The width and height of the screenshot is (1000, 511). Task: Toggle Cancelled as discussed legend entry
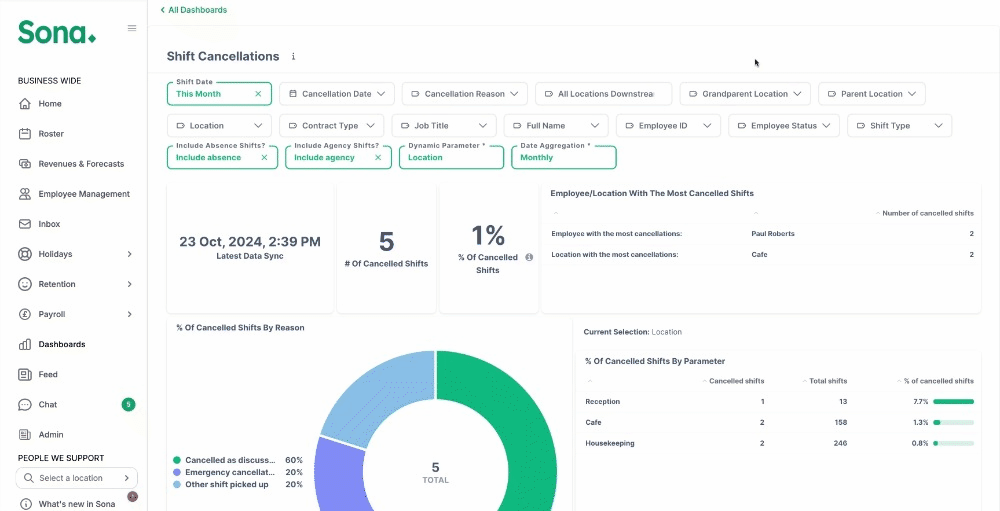click(224, 460)
